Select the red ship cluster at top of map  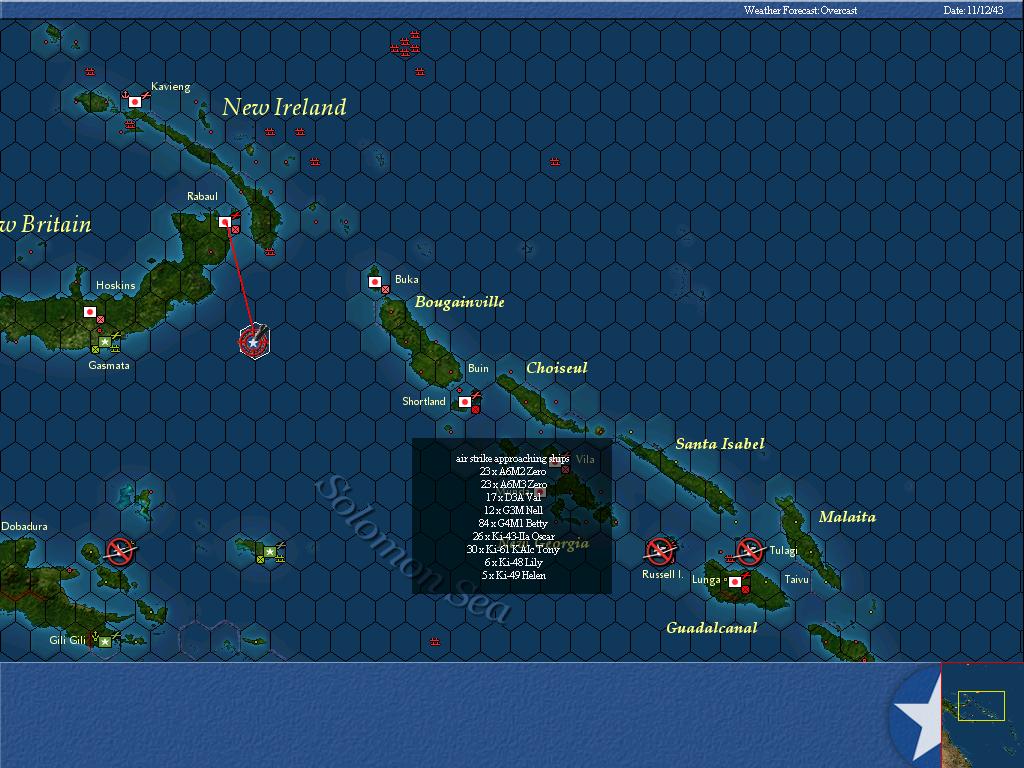[406, 44]
